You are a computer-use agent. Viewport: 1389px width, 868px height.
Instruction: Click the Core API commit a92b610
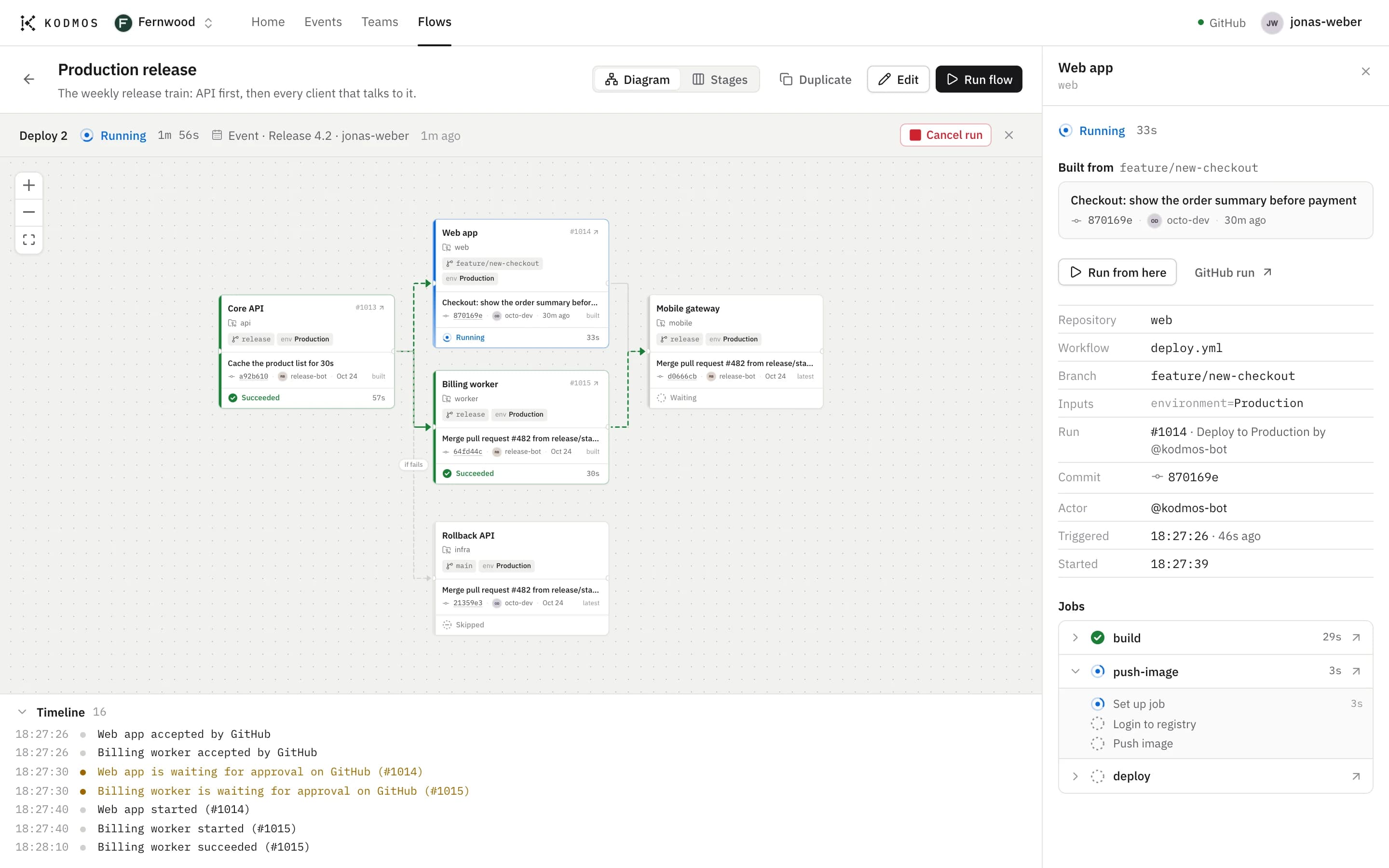[253, 377]
